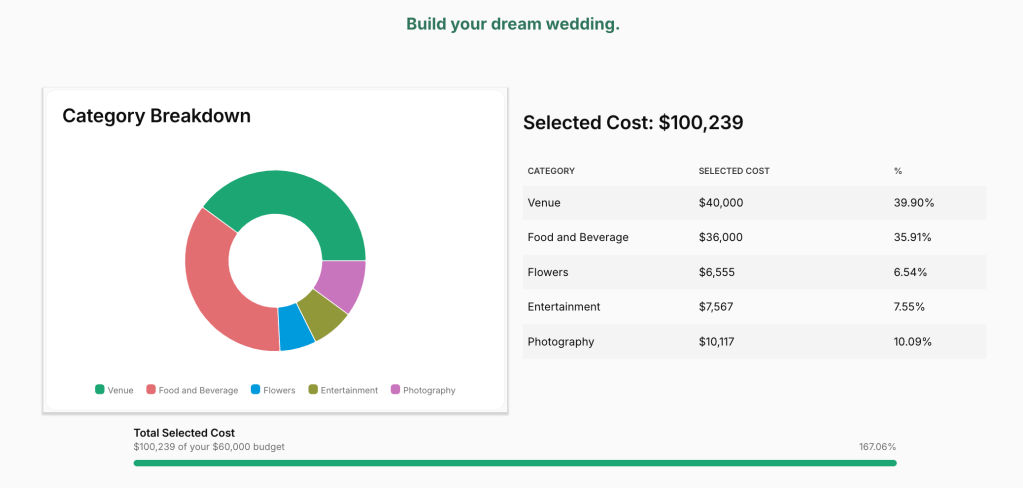
Task: Click the Category Breakdown heading
Action: [x=156, y=116]
